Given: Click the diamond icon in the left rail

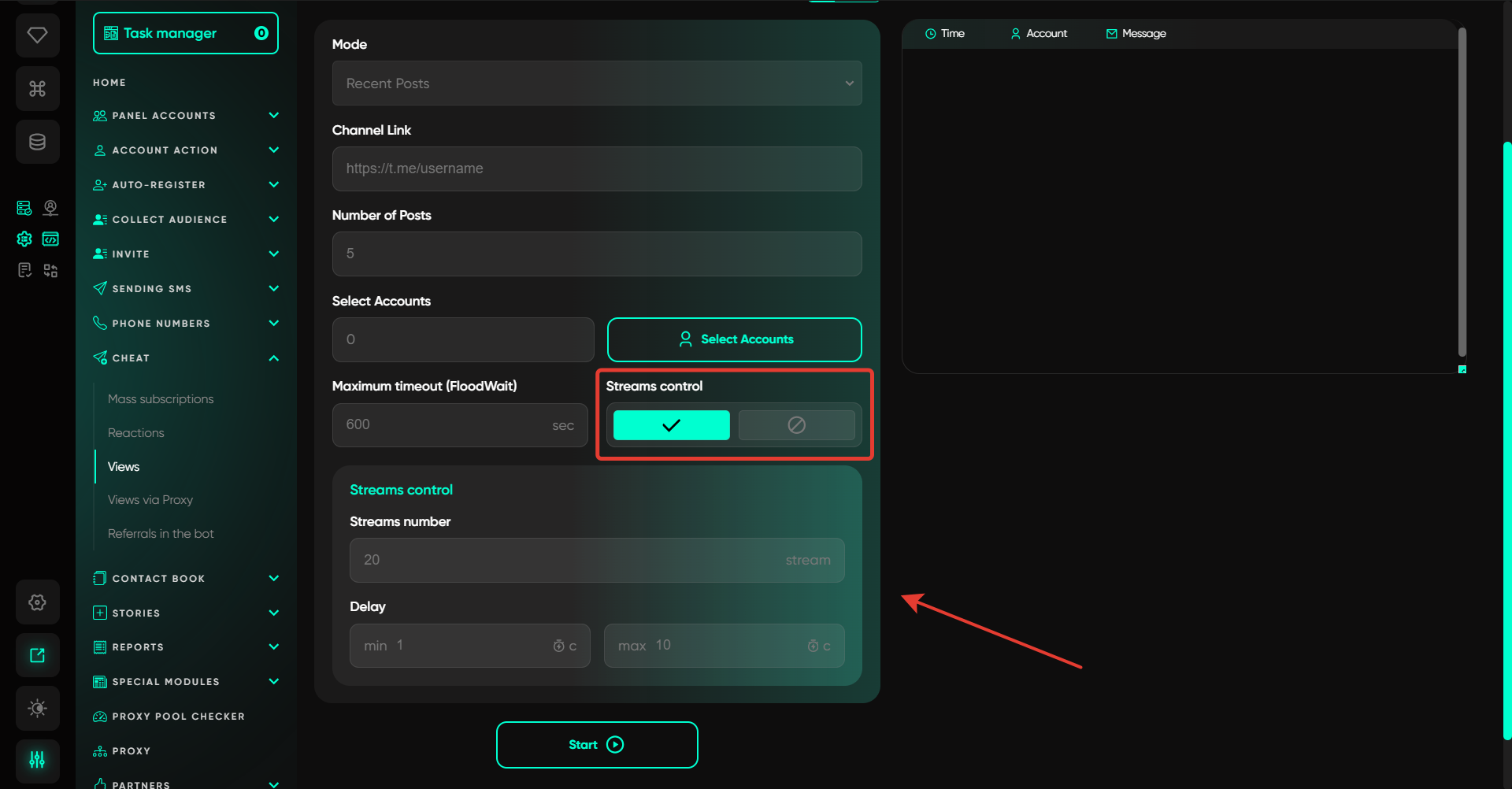Looking at the screenshot, I should pyautogui.click(x=37, y=35).
